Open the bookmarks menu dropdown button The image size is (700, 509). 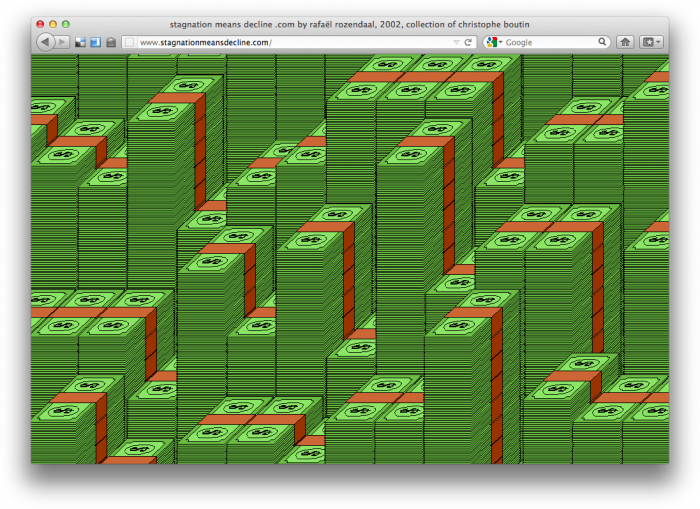651,42
